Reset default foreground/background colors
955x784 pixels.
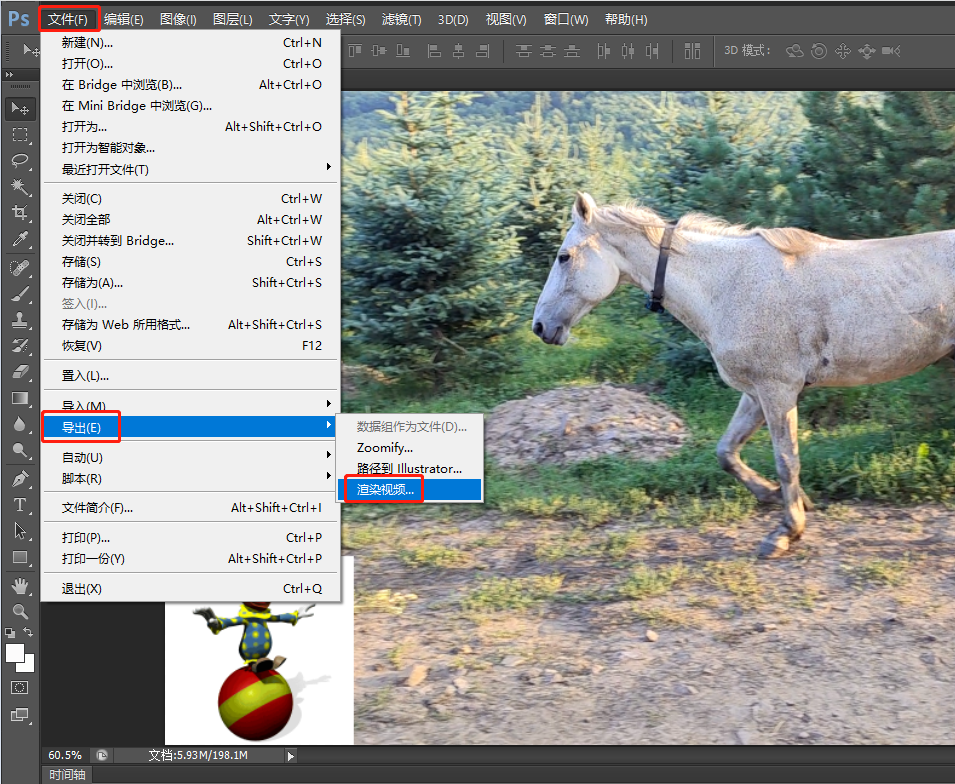pyautogui.click(x=10, y=633)
